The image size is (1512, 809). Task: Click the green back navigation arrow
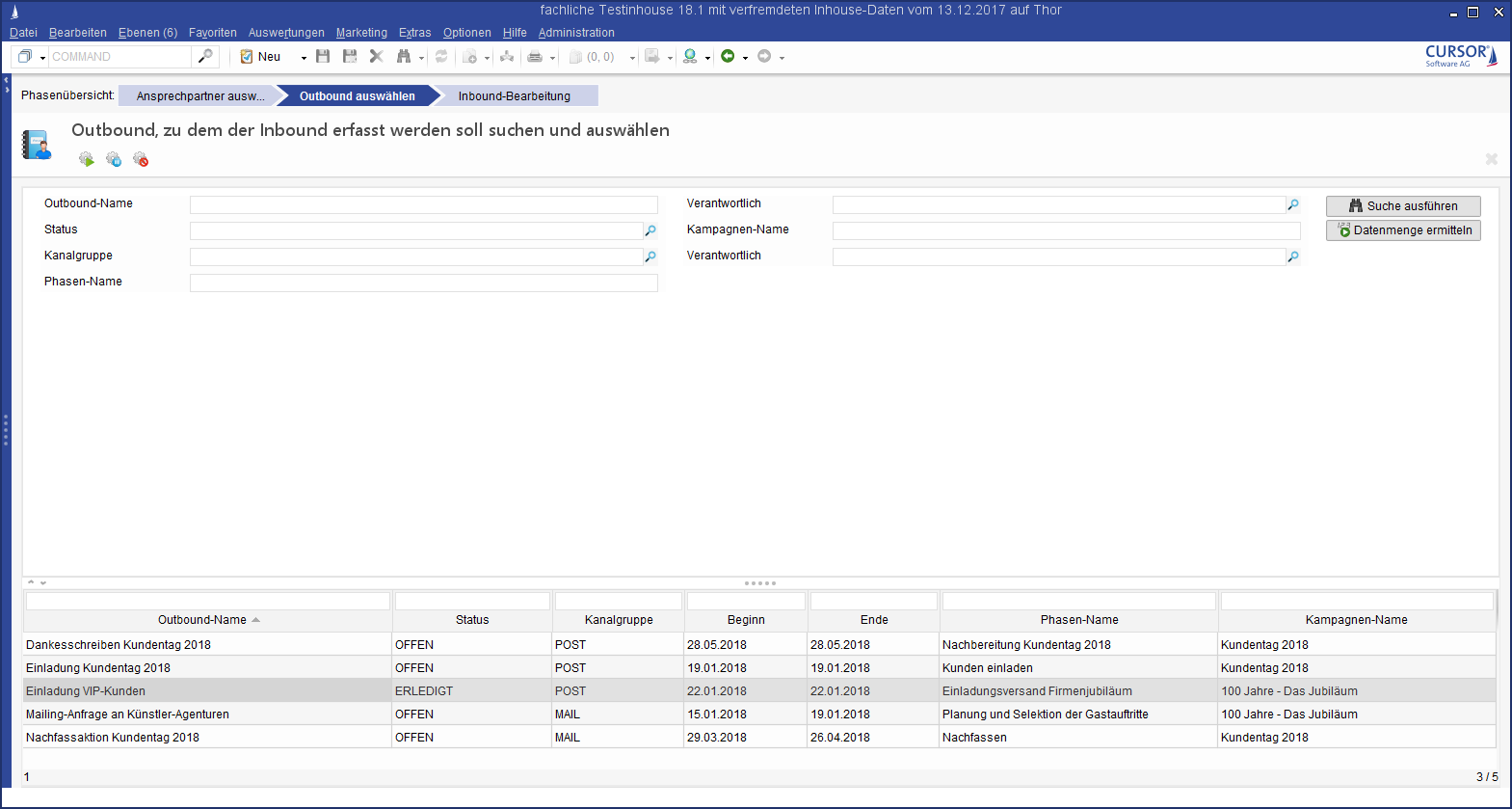728,57
